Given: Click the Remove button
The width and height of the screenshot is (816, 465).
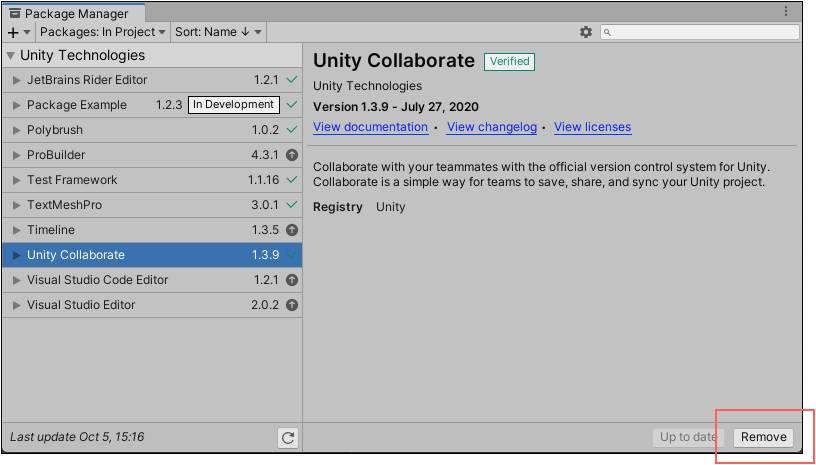Looking at the screenshot, I should coord(764,437).
